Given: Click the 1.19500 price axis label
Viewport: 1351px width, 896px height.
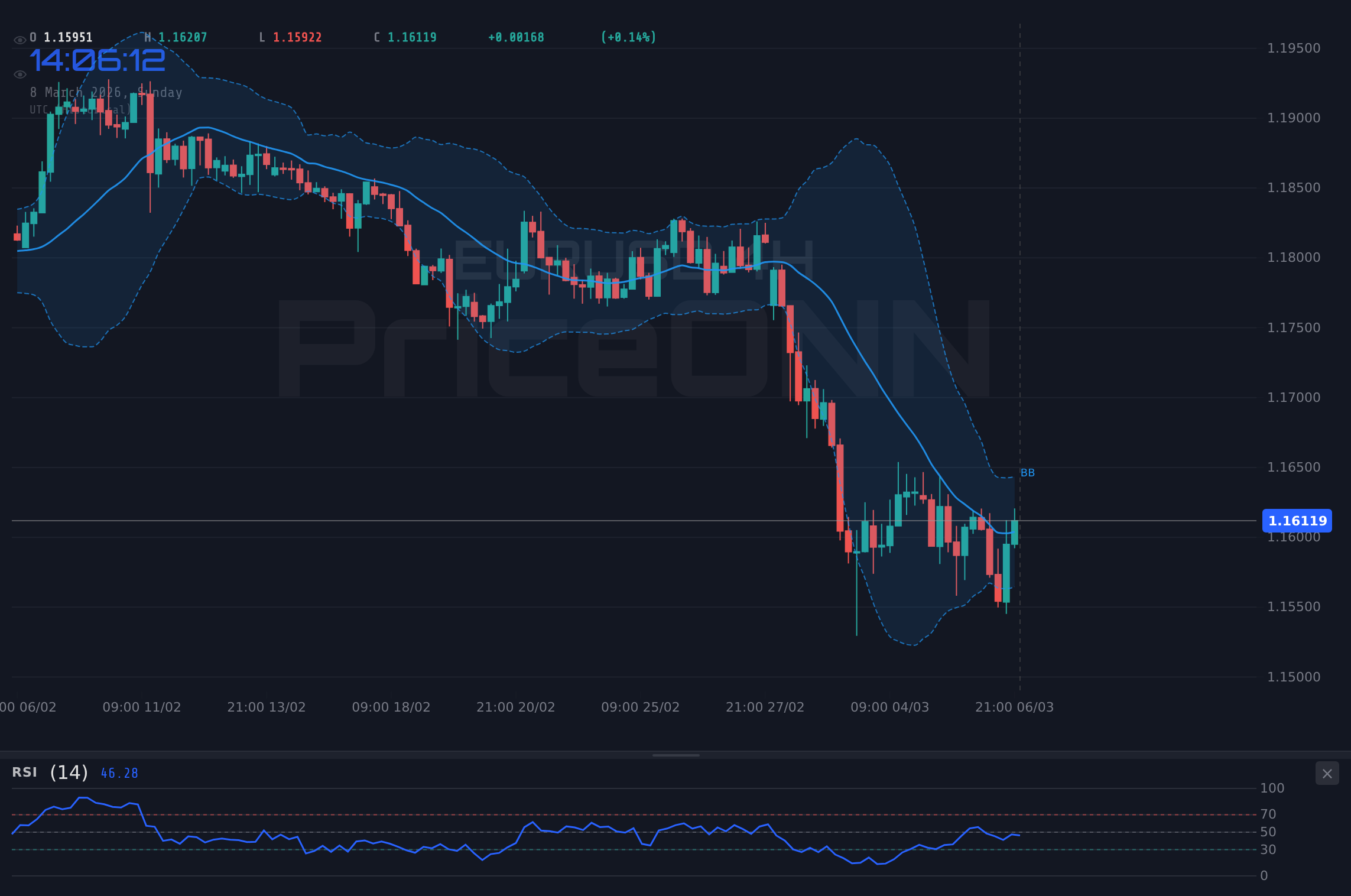Looking at the screenshot, I should tap(1294, 48).
